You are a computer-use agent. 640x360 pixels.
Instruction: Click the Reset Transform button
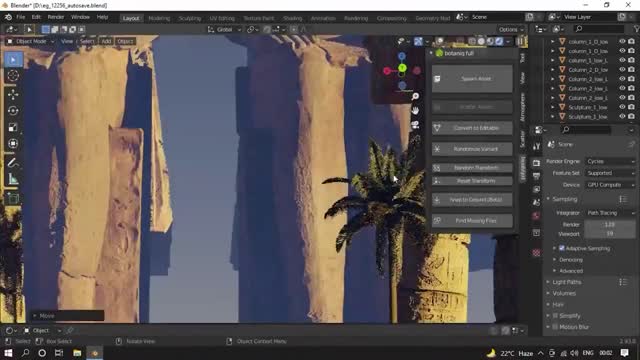[472, 181]
